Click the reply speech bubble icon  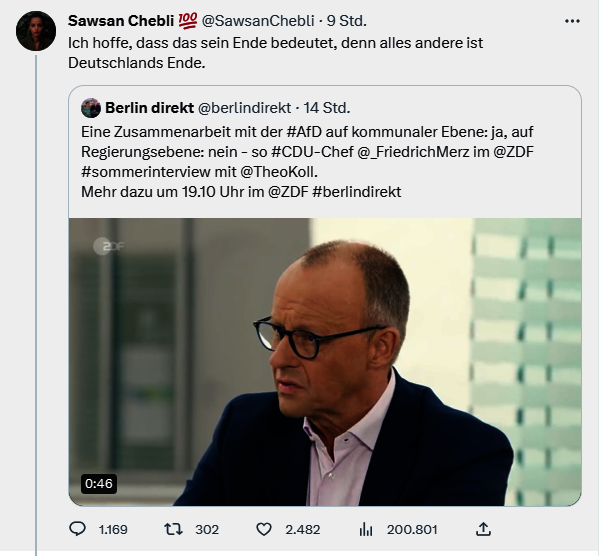click(78, 529)
